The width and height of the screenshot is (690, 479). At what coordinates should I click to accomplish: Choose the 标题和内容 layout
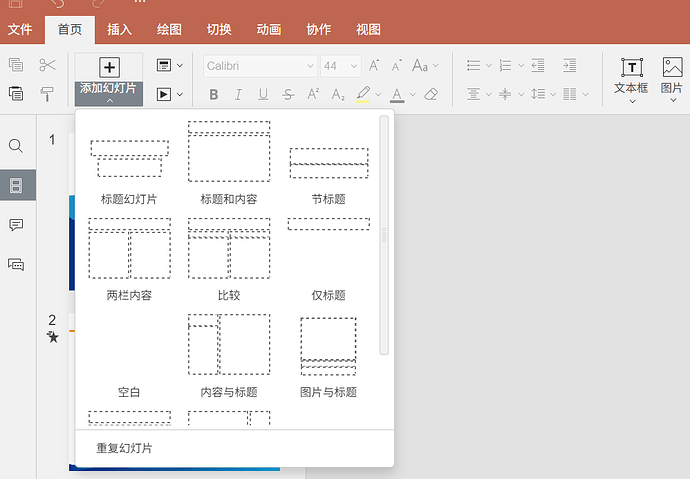[x=229, y=163]
